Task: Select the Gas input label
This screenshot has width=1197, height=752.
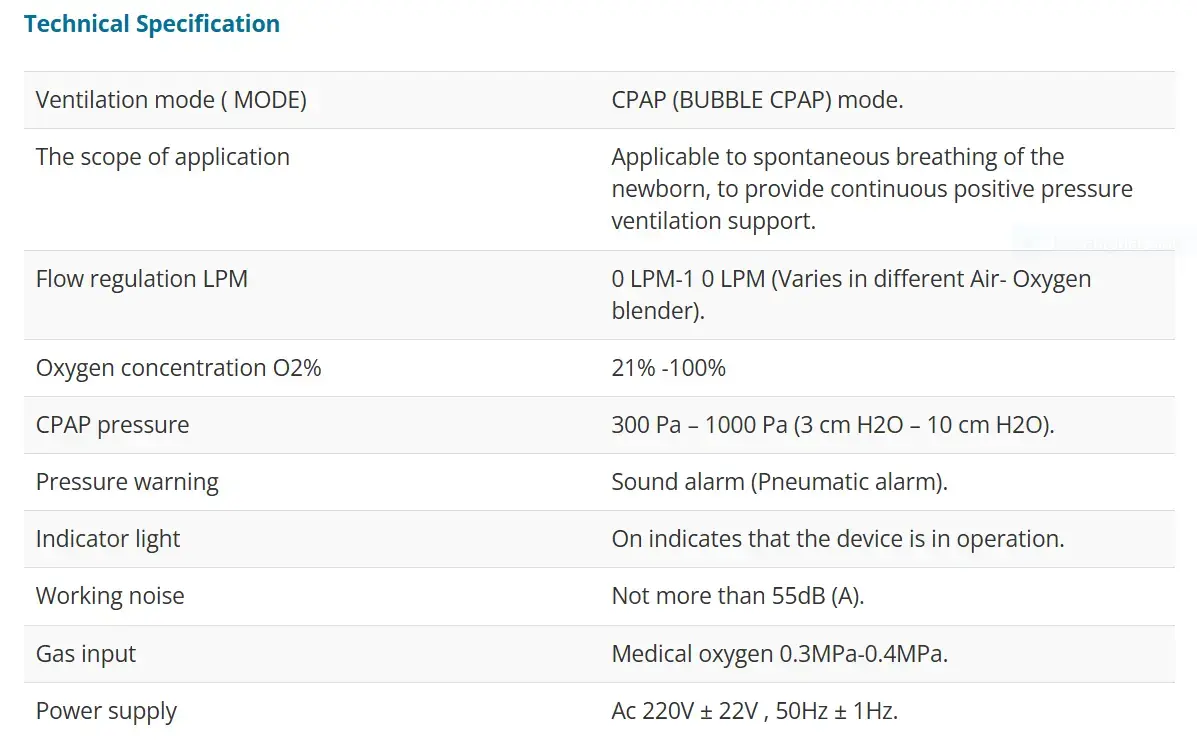Action: coord(86,654)
